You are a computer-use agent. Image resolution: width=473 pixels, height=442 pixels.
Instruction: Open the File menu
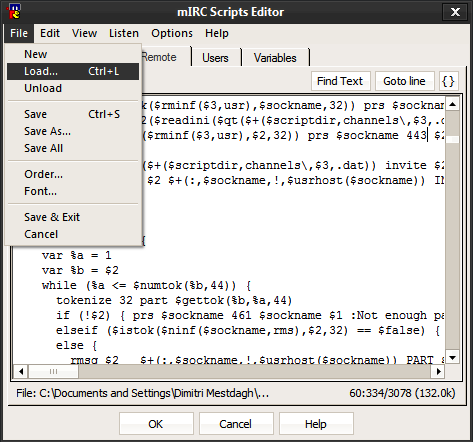tap(19, 33)
